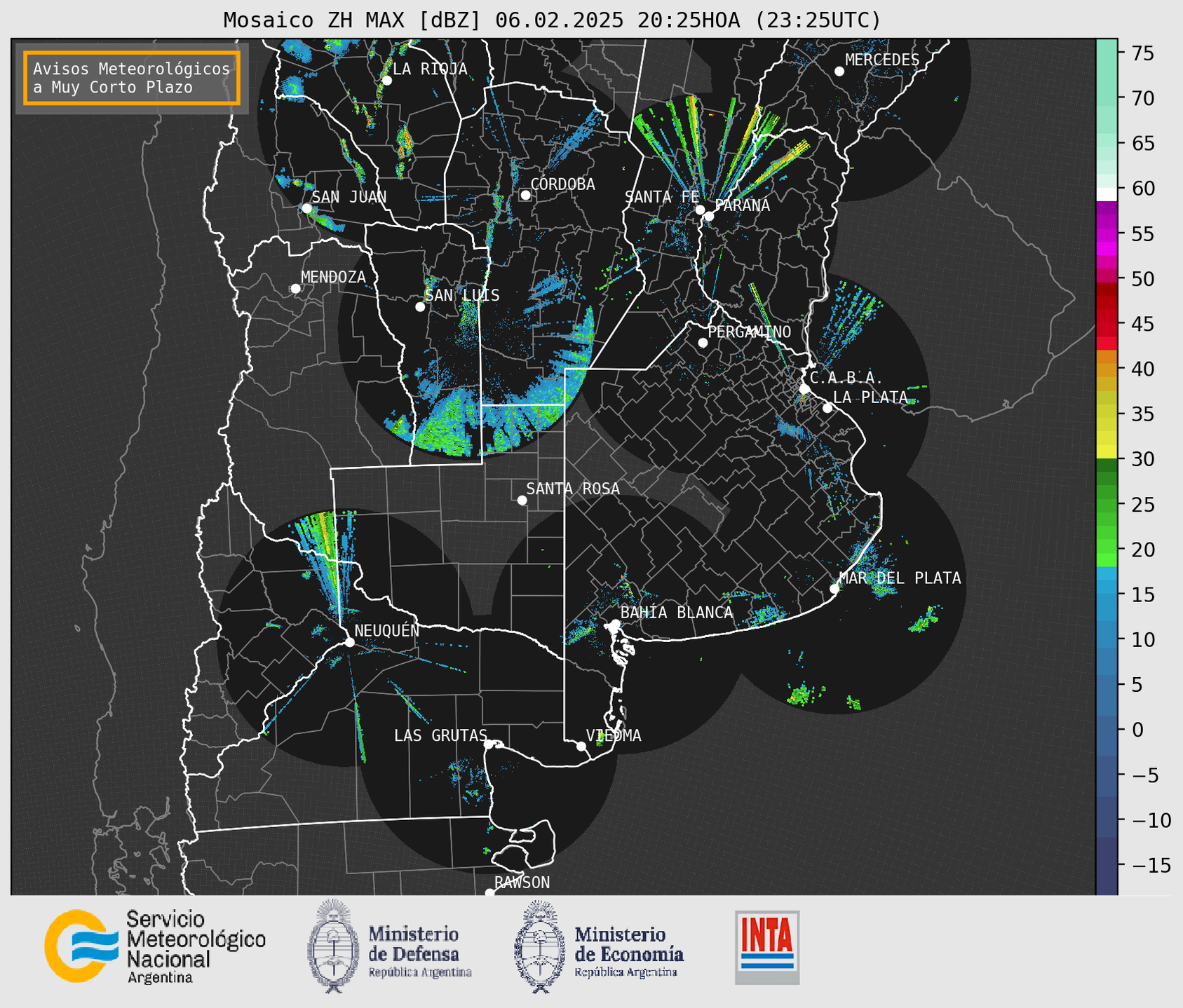Select the CÓRDOBA city marker dot
The image size is (1183, 1008).
point(525,195)
